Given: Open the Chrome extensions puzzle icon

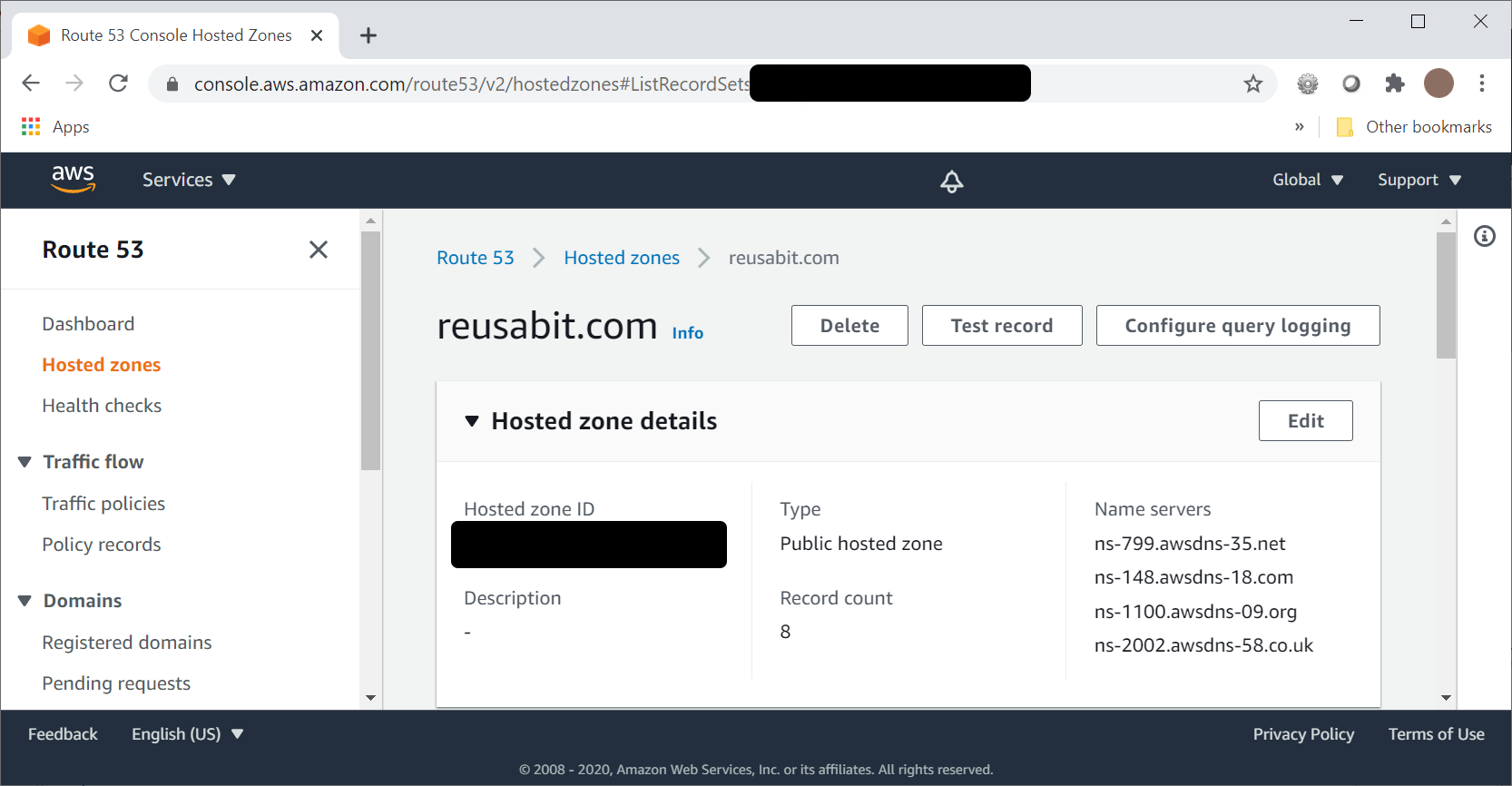Looking at the screenshot, I should coord(1395,84).
